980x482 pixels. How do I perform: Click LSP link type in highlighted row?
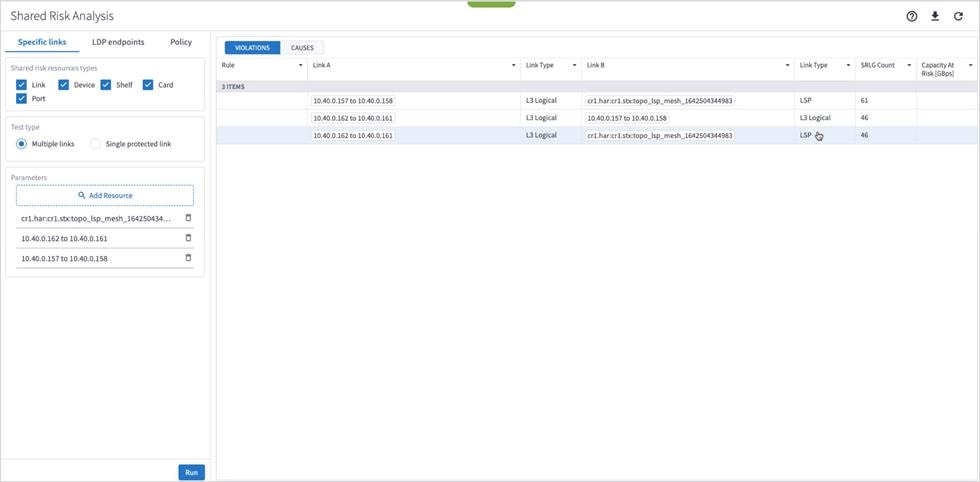[x=805, y=135]
